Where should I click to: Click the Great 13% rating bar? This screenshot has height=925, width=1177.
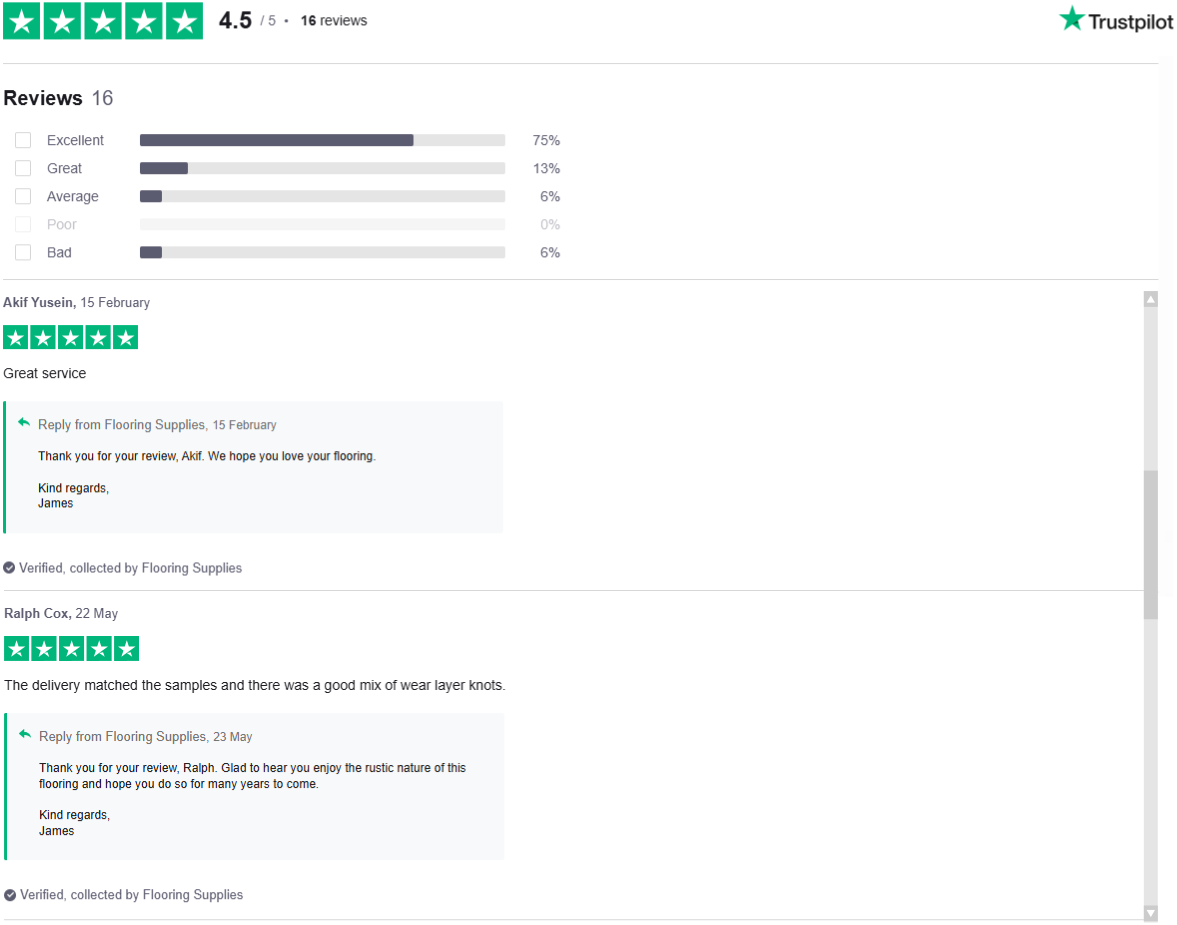[x=322, y=169]
